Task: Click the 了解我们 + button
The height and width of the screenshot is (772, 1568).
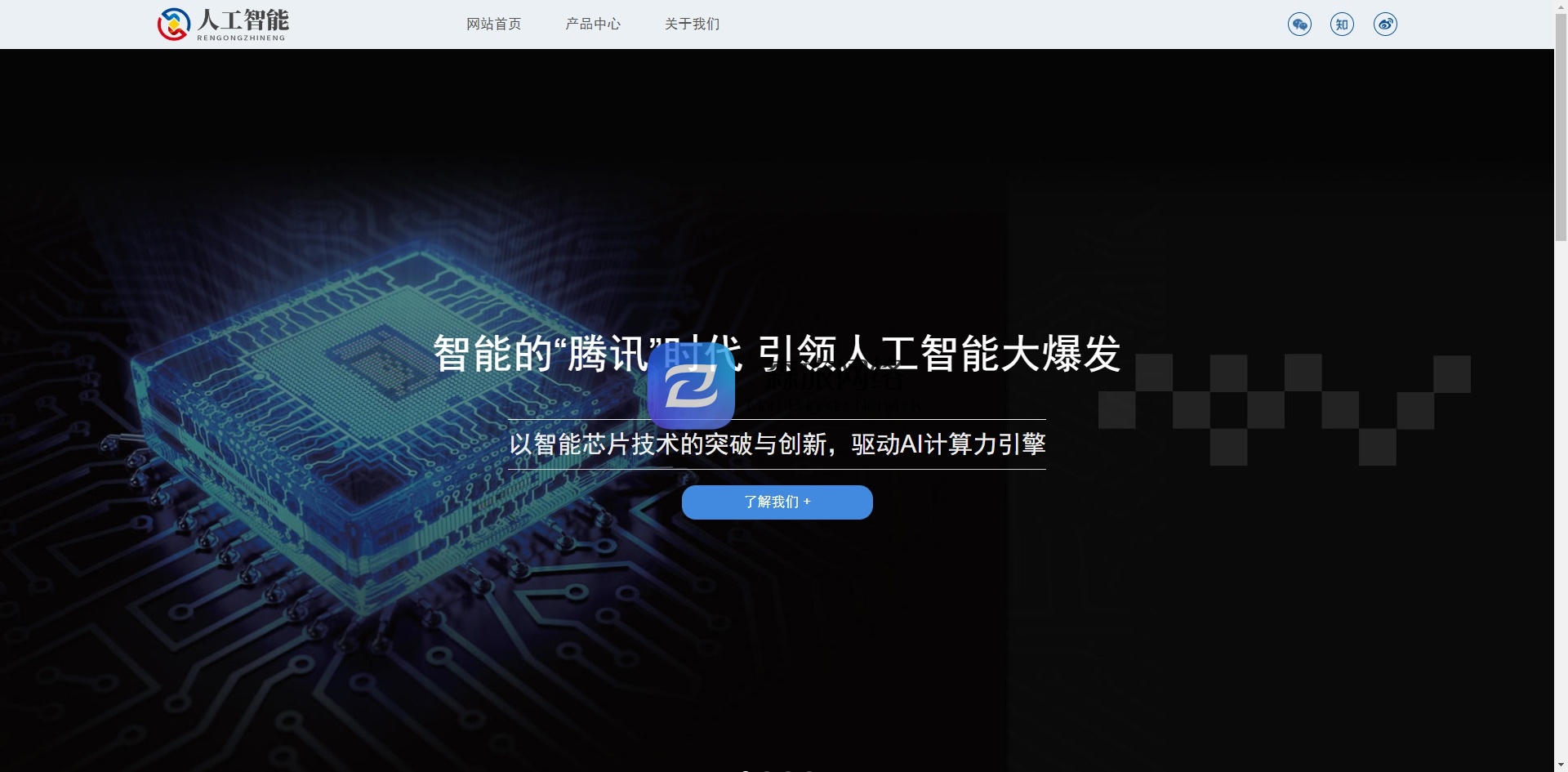Action: coord(777,502)
